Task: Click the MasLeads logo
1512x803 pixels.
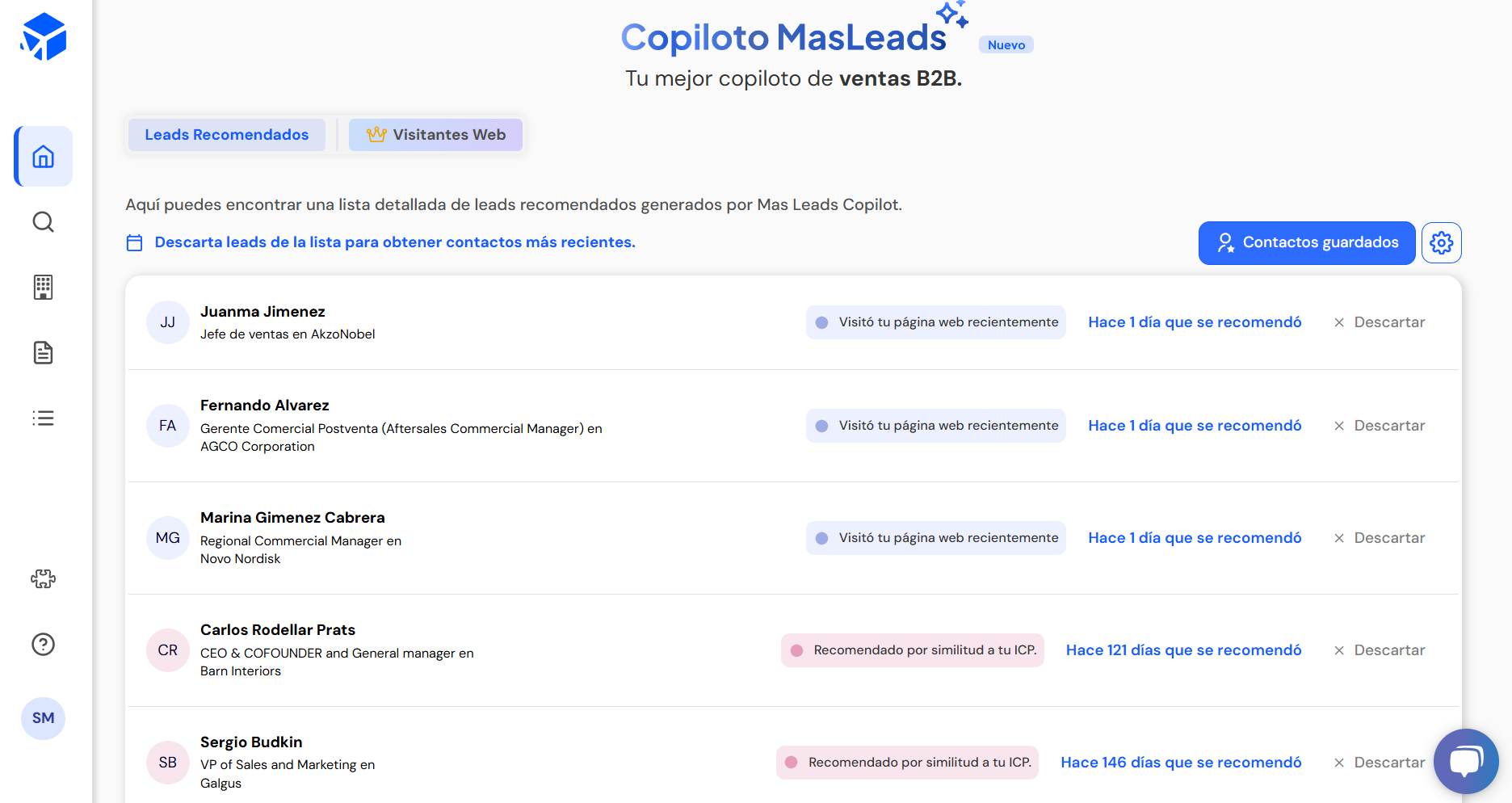Action: coord(44,37)
